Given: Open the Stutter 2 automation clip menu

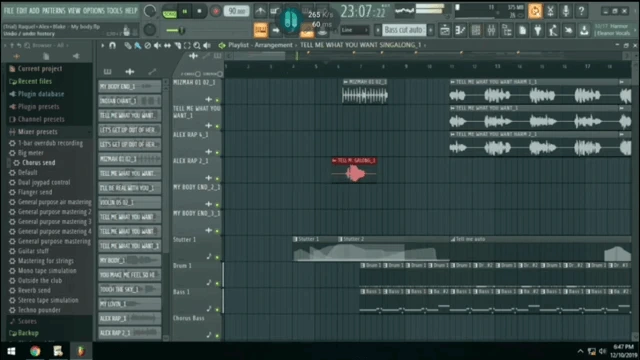Looking at the screenshot, I should tap(340, 239).
